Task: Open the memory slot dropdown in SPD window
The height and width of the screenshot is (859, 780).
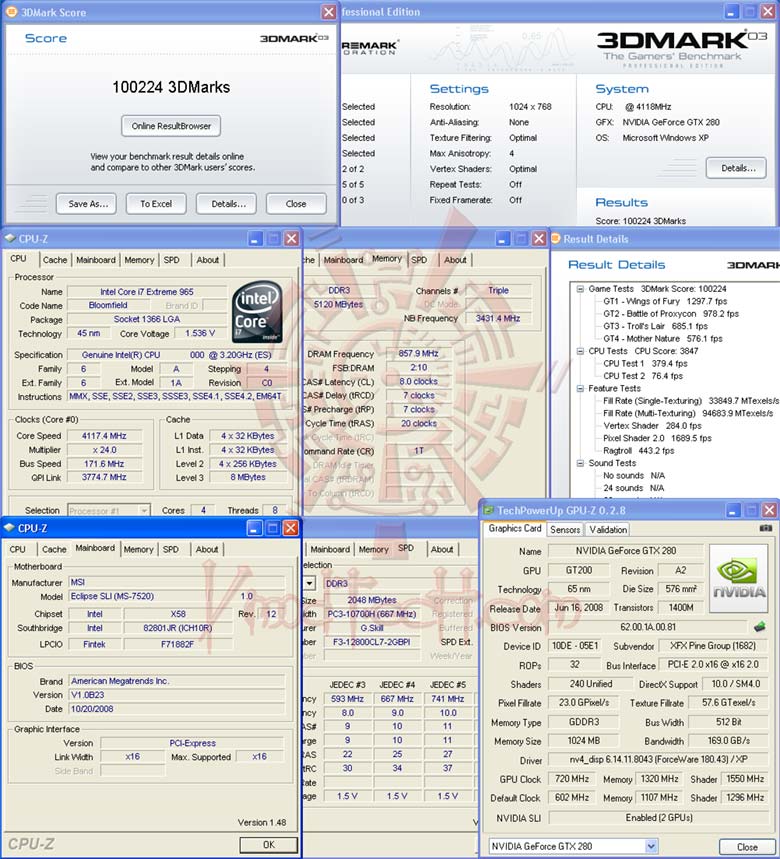Action: (309, 583)
